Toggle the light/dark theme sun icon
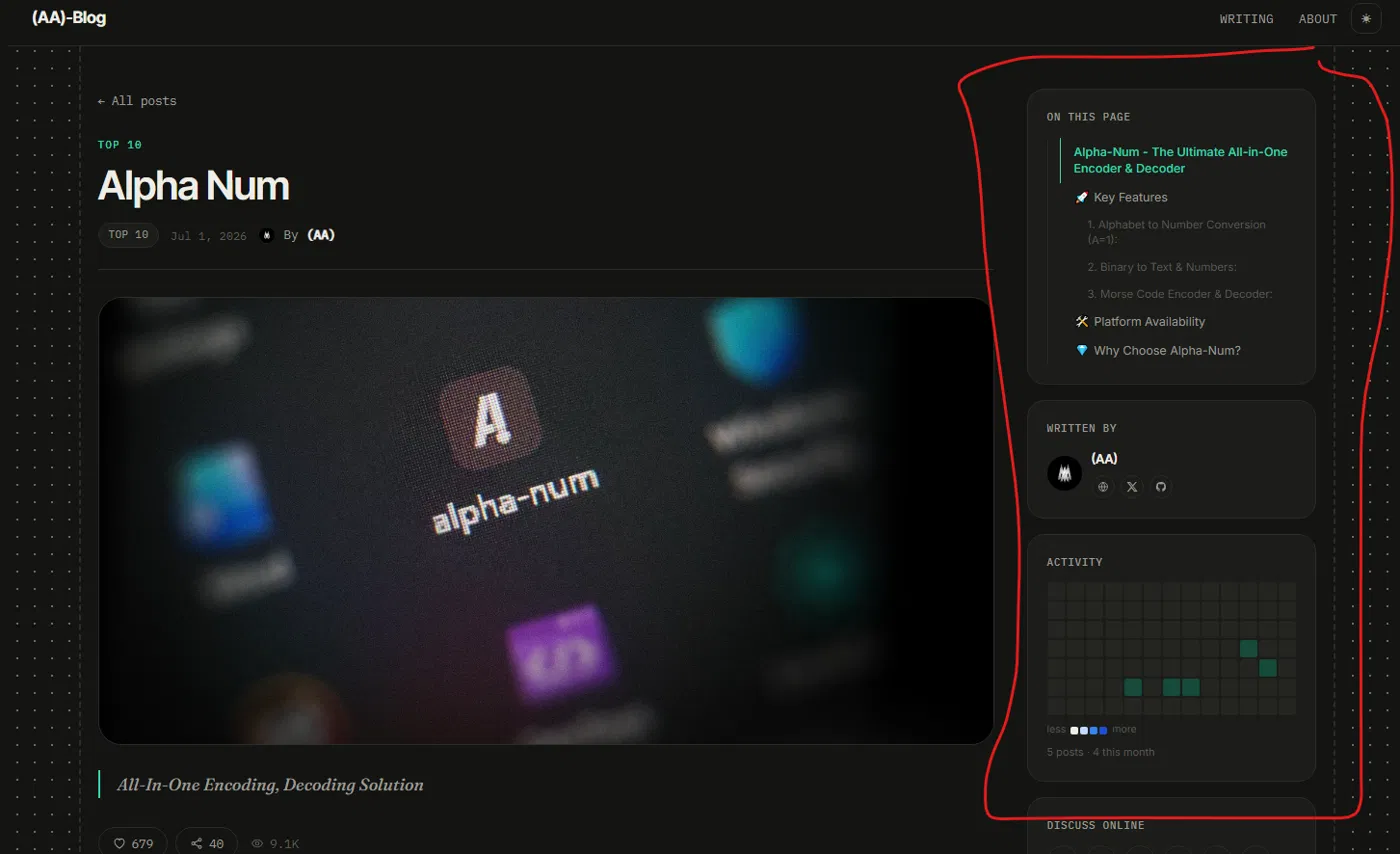The height and width of the screenshot is (854, 1400). [x=1366, y=19]
